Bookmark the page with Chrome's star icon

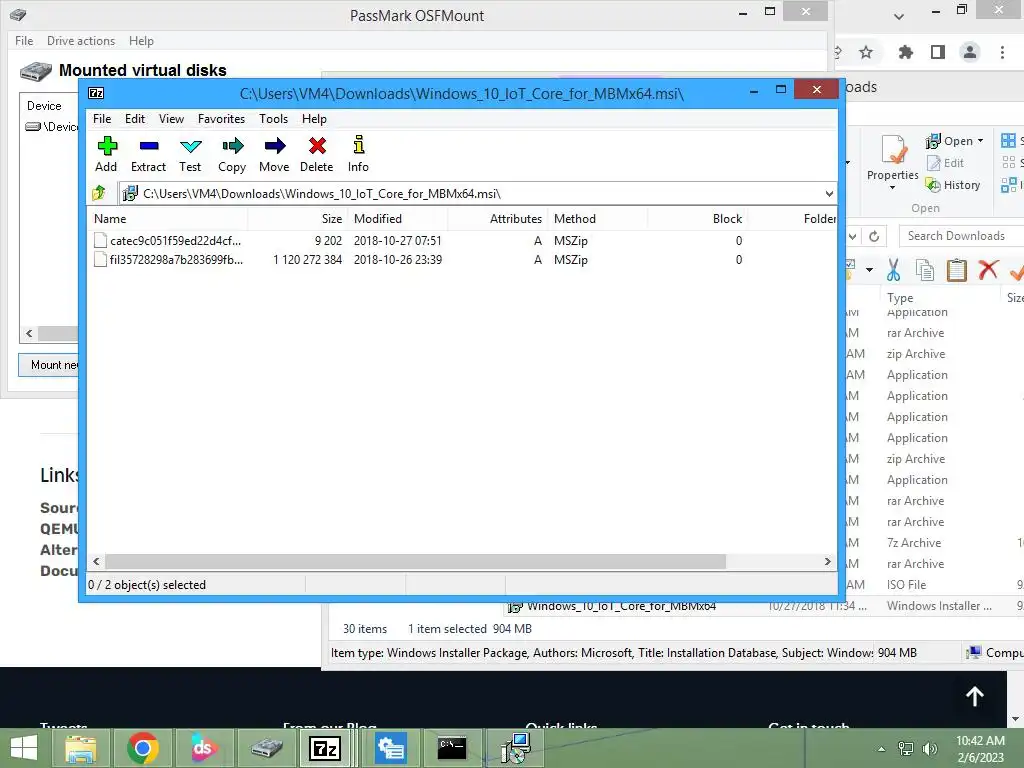[x=866, y=52]
